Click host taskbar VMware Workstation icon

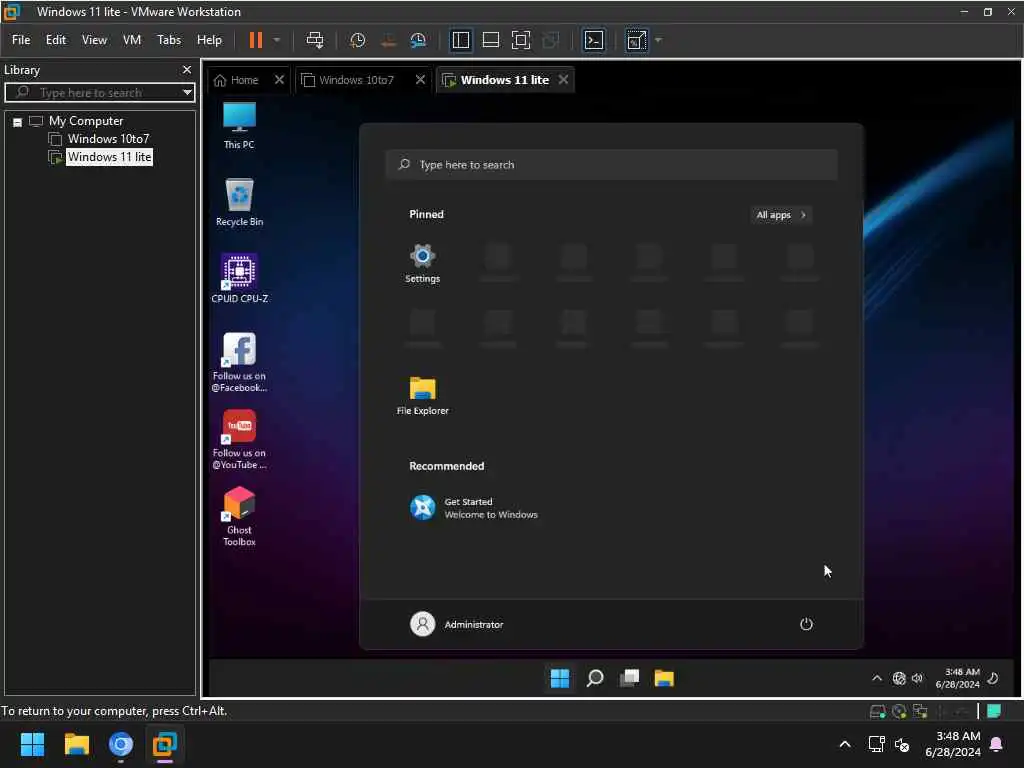click(x=165, y=744)
